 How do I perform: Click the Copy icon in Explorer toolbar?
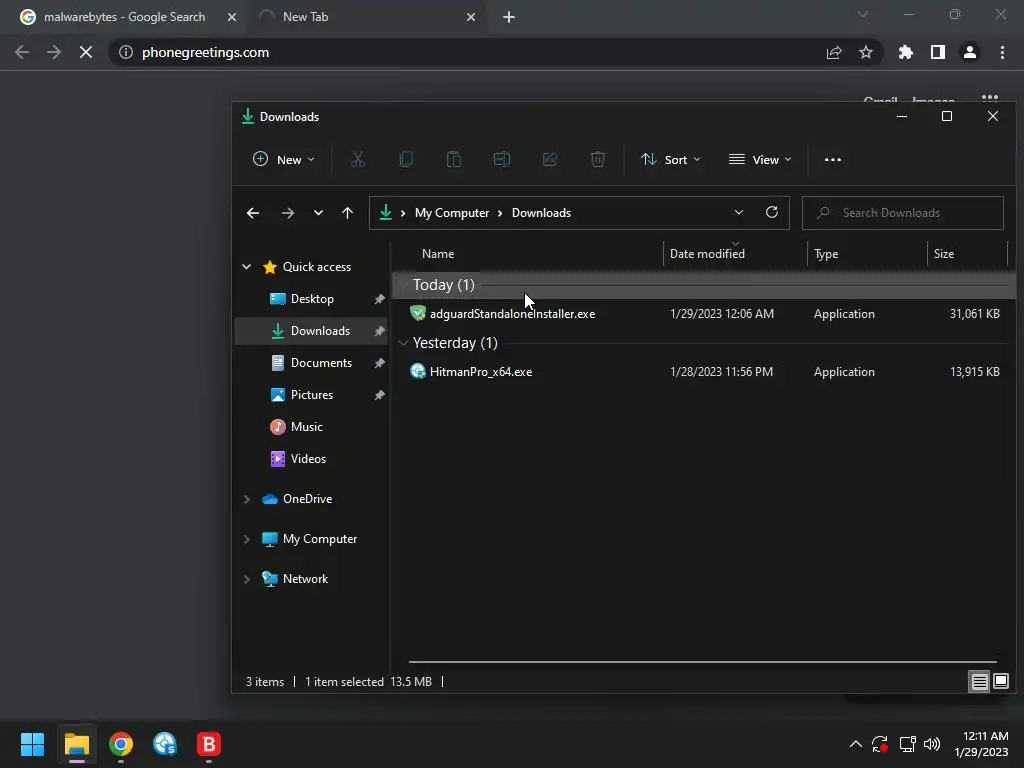pyautogui.click(x=406, y=159)
